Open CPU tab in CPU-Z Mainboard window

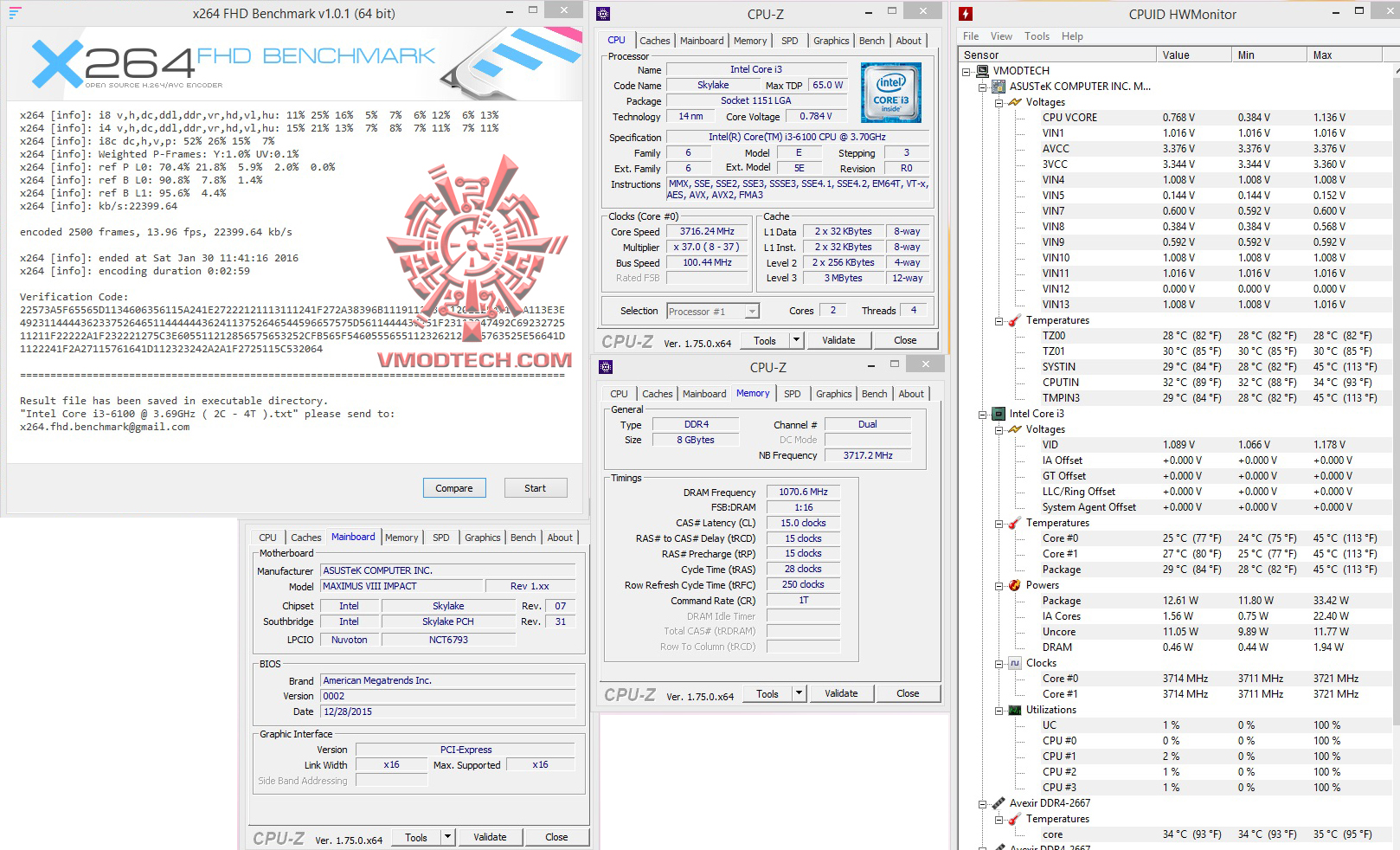267,538
